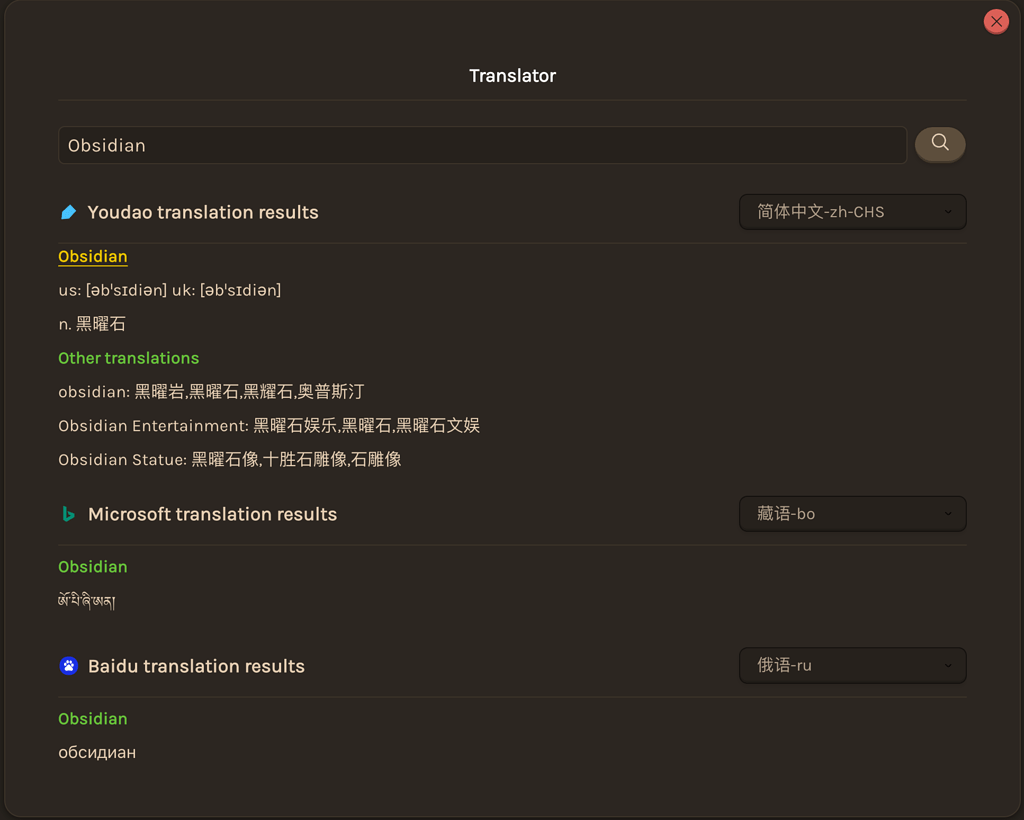Click the Youdao translator service icon
Screen dimensions: 1024x820
coord(67,212)
